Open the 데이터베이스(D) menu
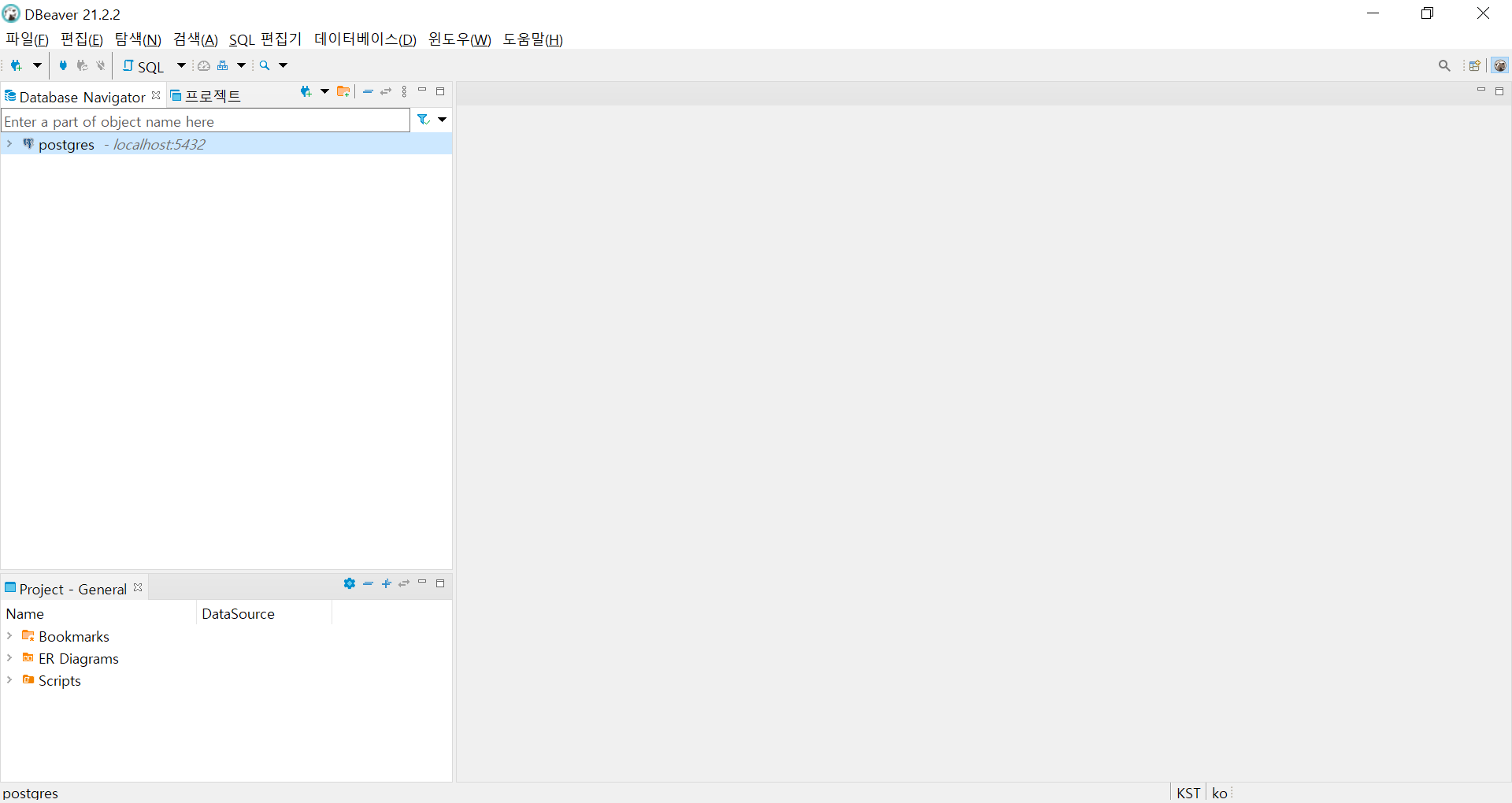The image size is (1512, 803). (365, 39)
